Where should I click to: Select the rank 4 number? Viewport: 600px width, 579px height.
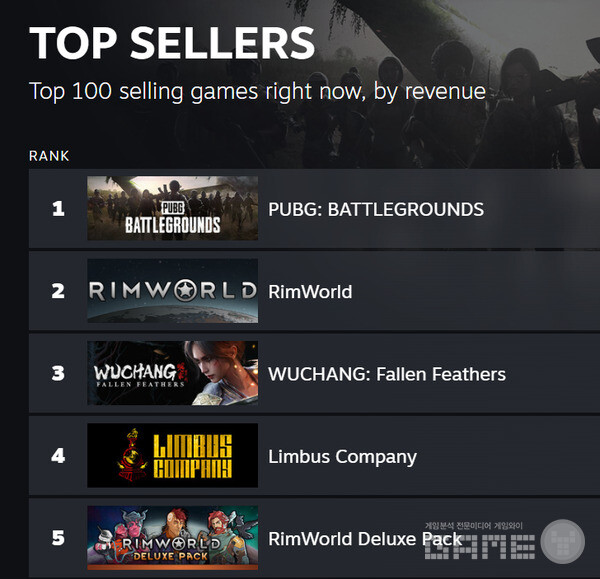(58, 456)
